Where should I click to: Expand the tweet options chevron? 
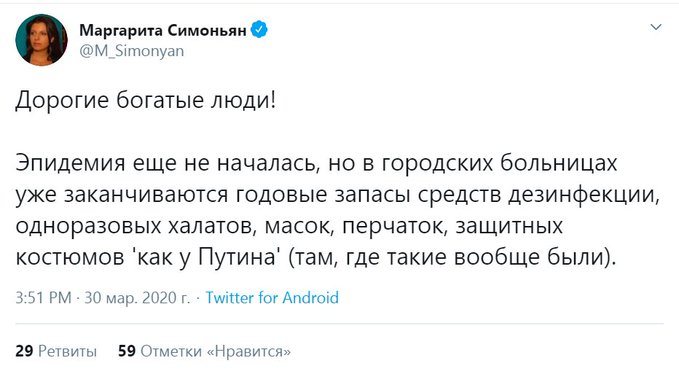[656, 27]
